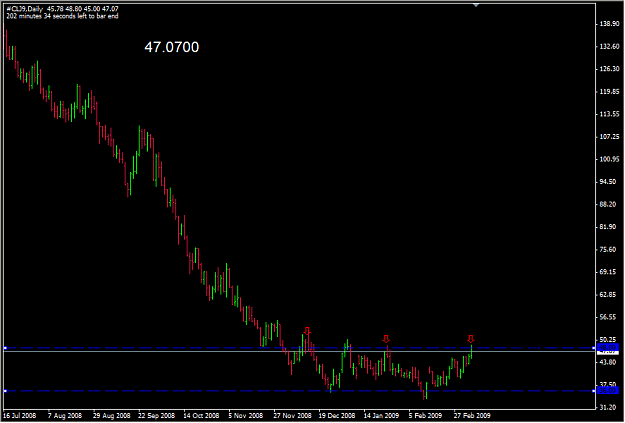Click the 31.20 price axis label
The width and height of the screenshot is (625, 423).
click(608, 407)
